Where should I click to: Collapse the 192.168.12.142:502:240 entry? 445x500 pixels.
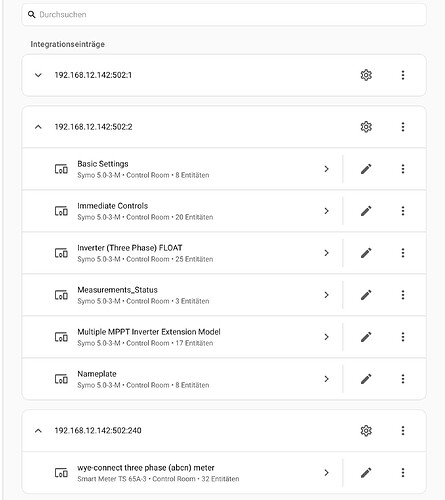point(38,430)
